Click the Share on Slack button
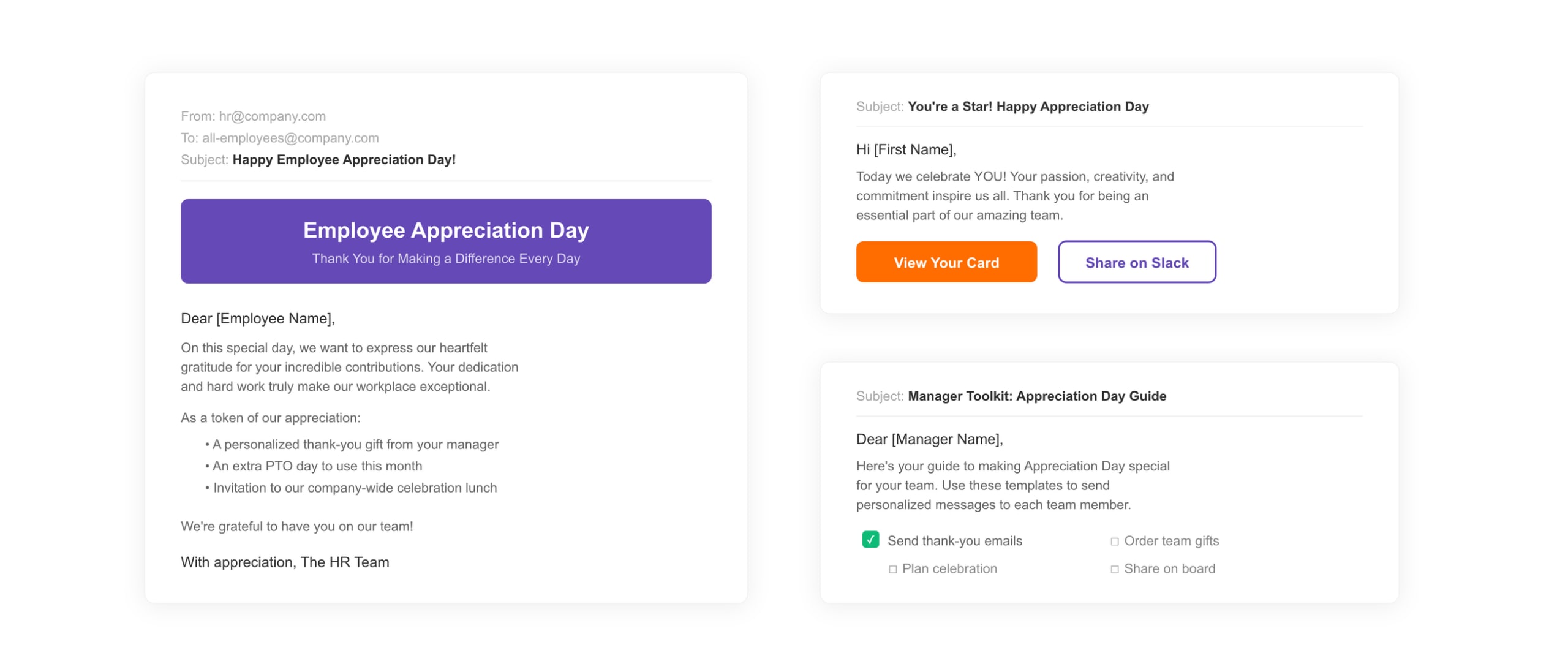Viewport: 1568px width, 672px height. (x=1136, y=262)
